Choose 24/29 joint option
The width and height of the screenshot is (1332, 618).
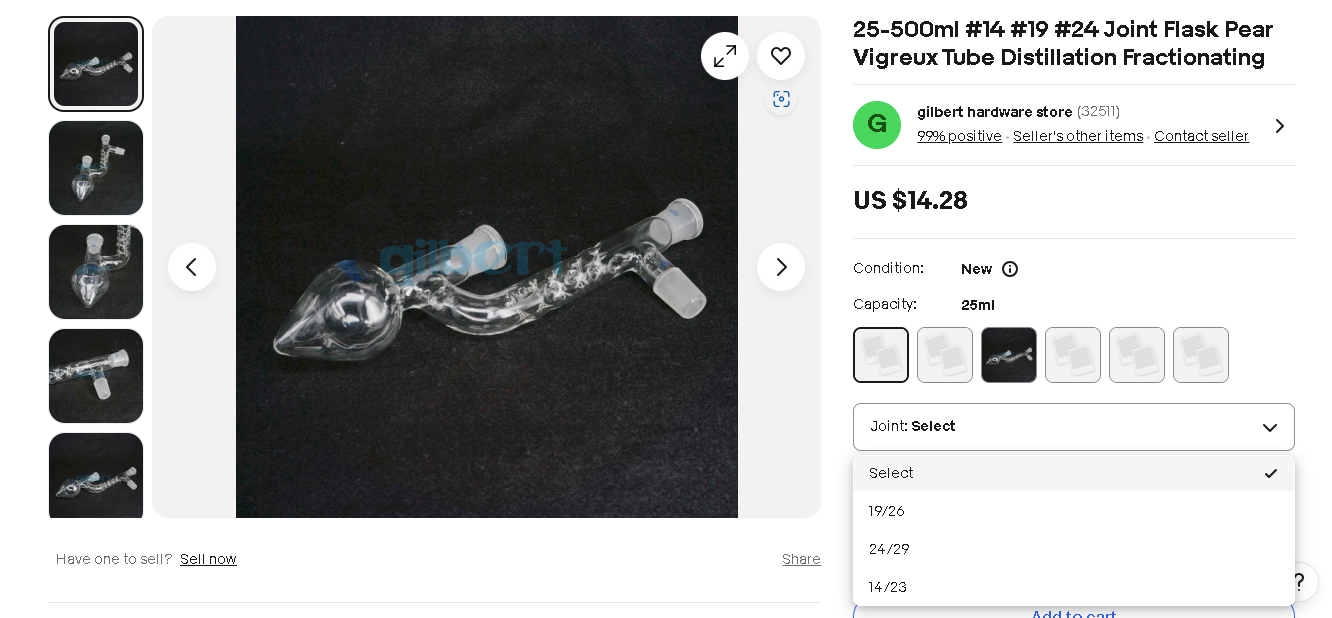point(1074,549)
